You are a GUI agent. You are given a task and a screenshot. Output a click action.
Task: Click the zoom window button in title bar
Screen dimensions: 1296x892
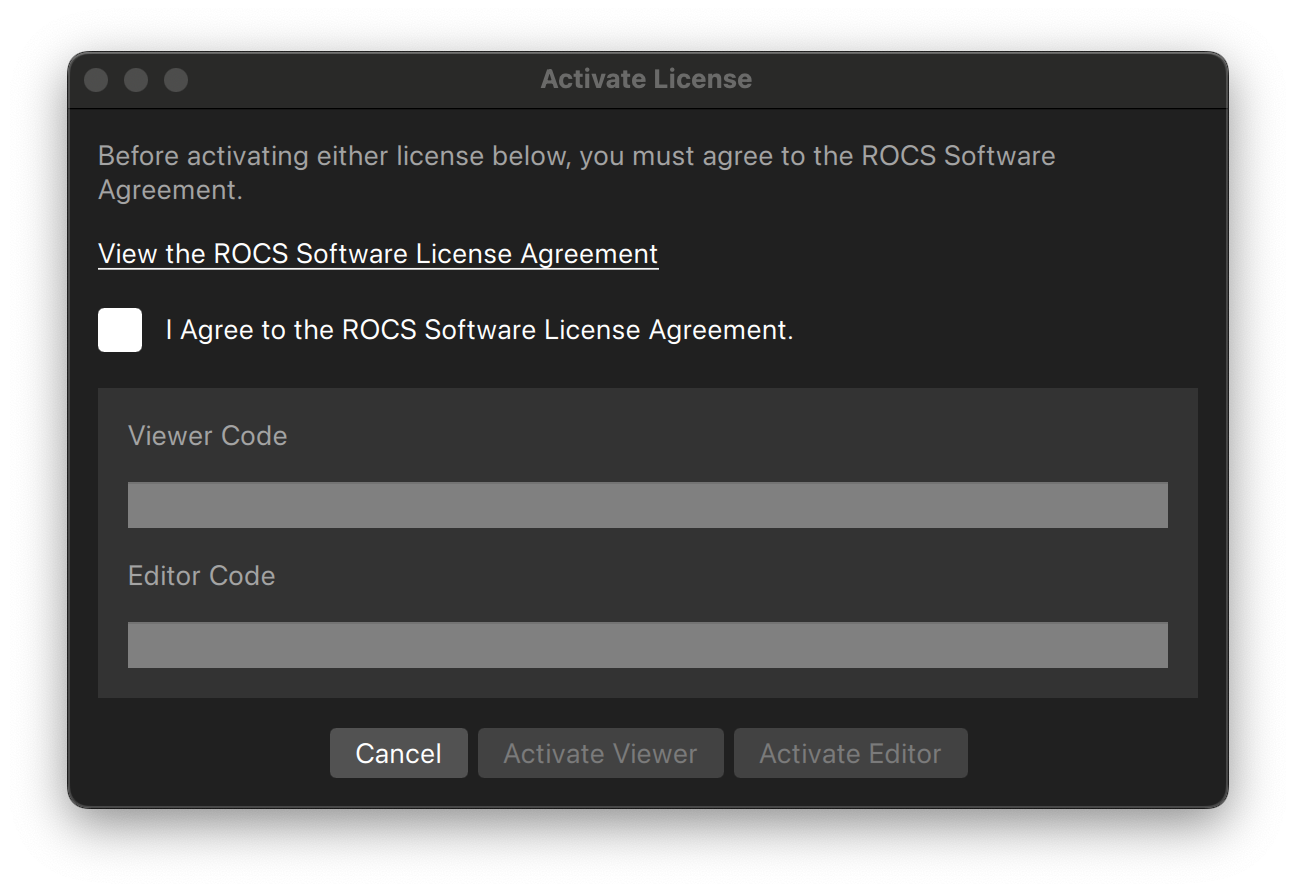tap(176, 80)
